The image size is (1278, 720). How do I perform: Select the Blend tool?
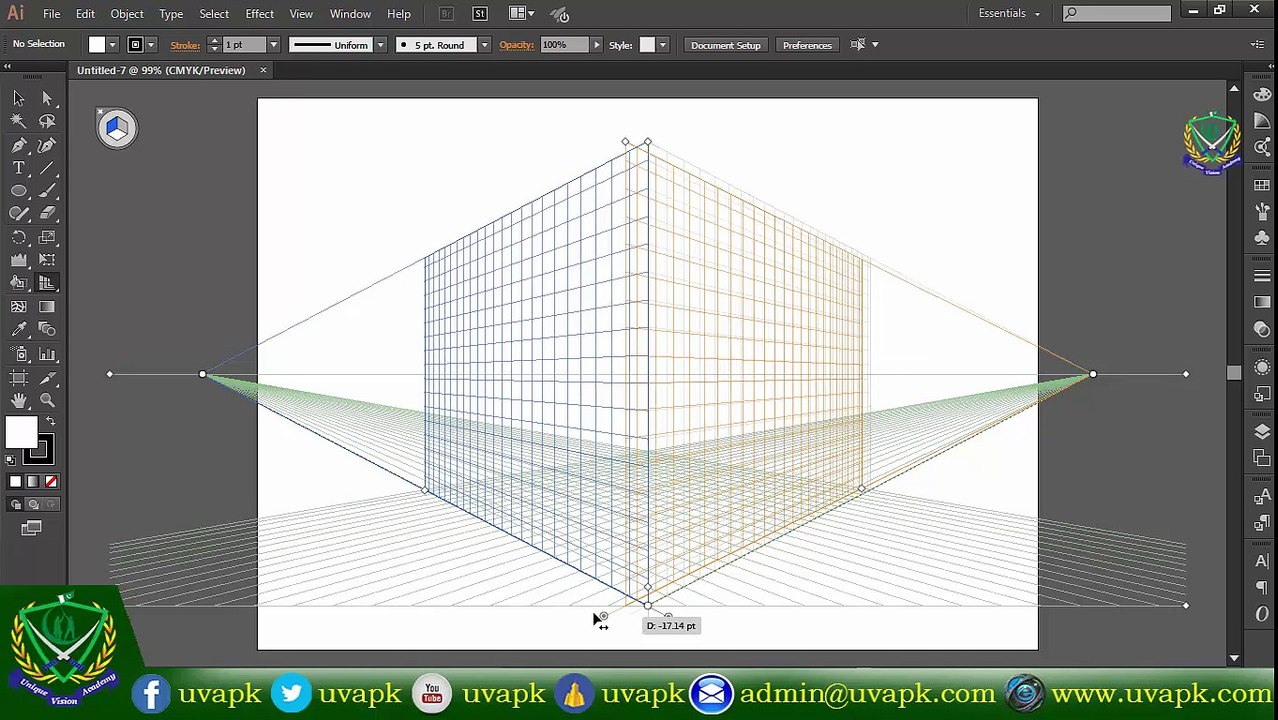[x=47, y=330]
